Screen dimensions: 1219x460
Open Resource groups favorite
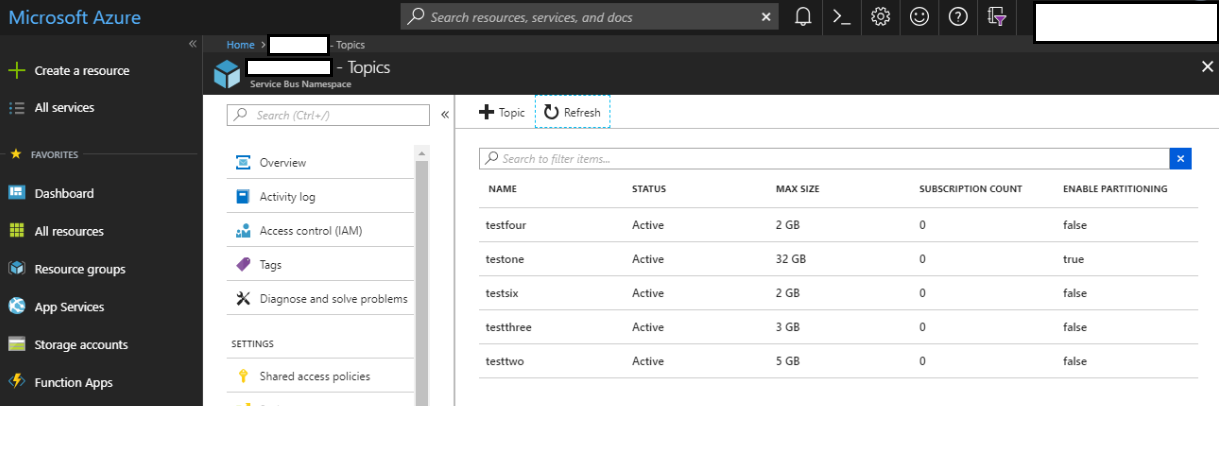pyautogui.click(x=80, y=269)
